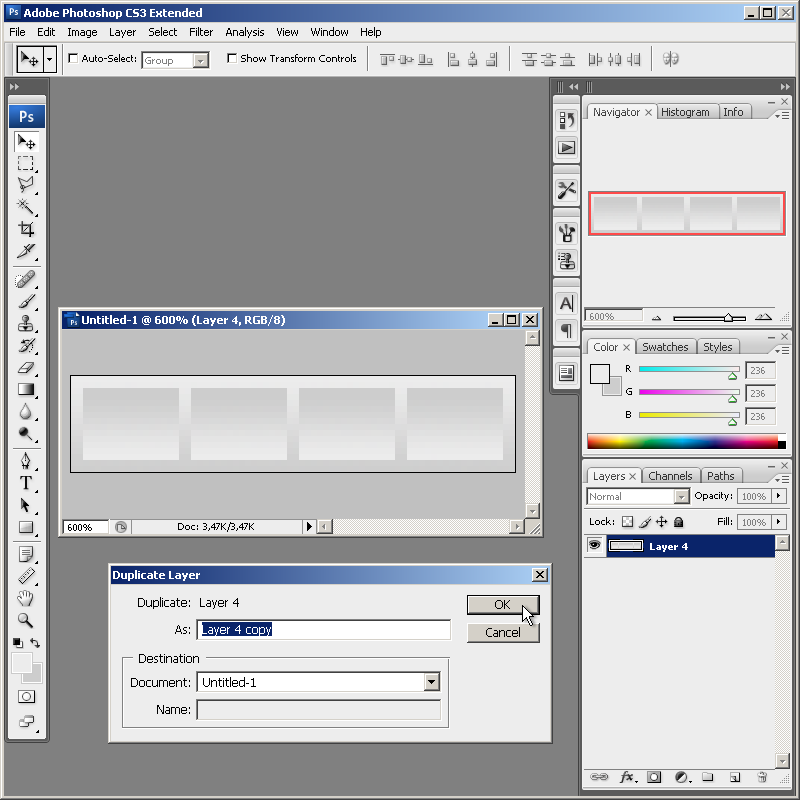
Task: Select the Notes tool
Action: point(26,554)
